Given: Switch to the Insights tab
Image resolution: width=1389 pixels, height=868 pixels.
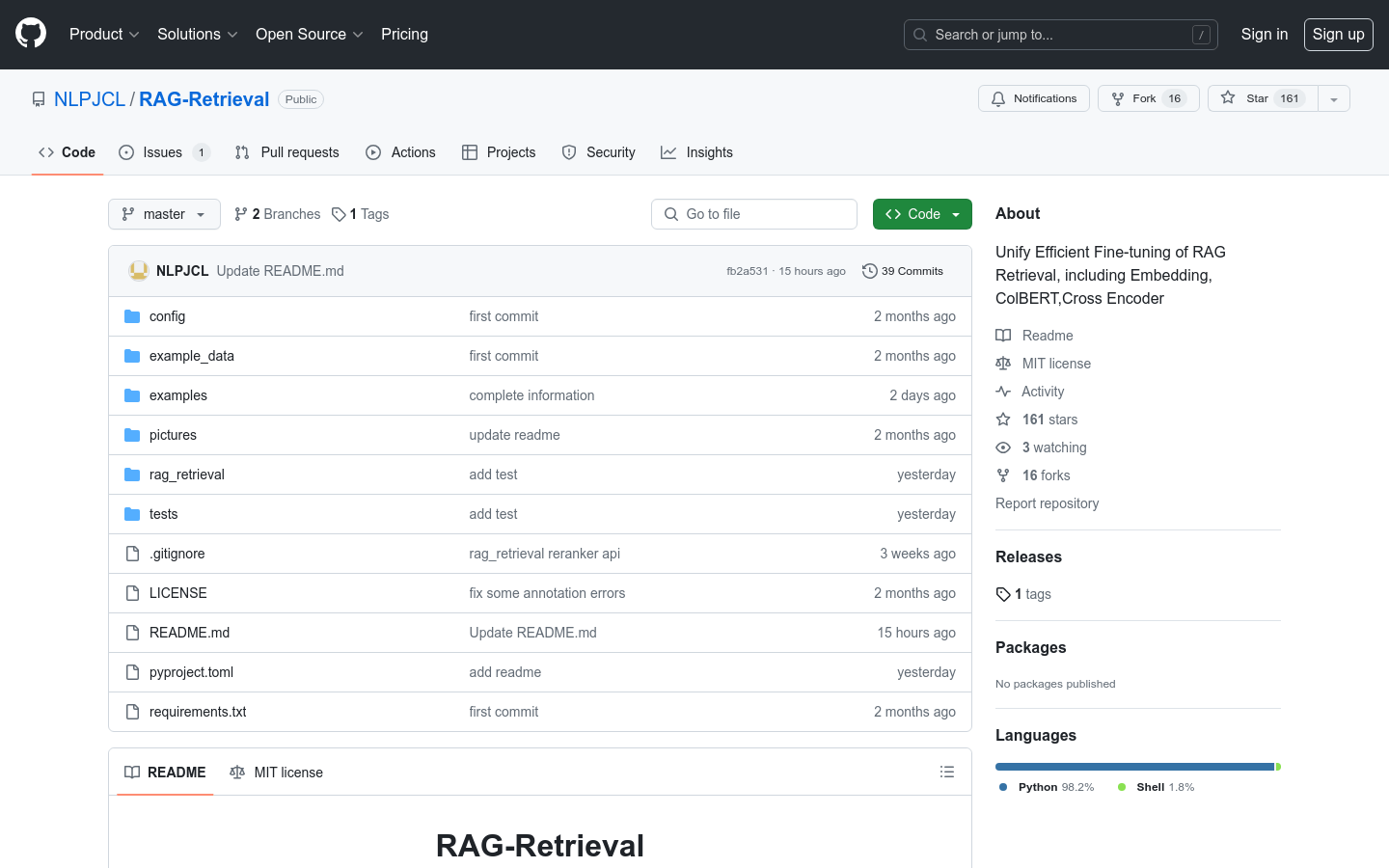Looking at the screenshot, I should click(696, 152).
